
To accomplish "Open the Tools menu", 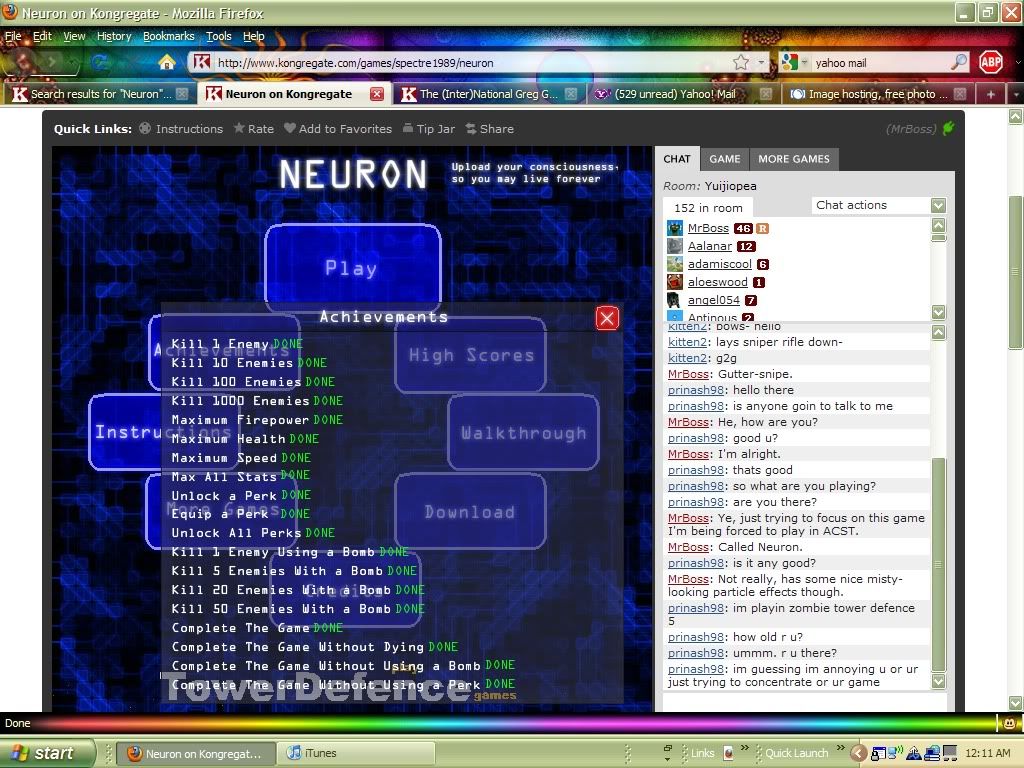I will (x=219, y=36).
